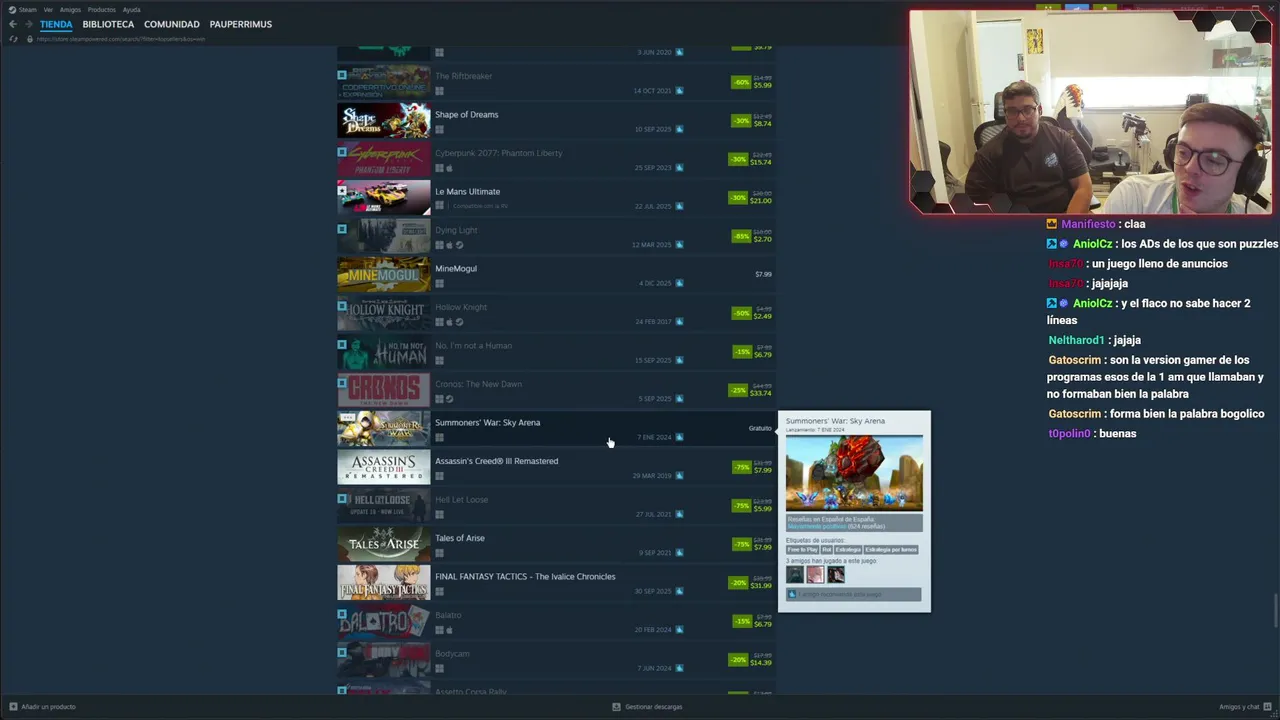Click the store URL address field

point(120,39)
